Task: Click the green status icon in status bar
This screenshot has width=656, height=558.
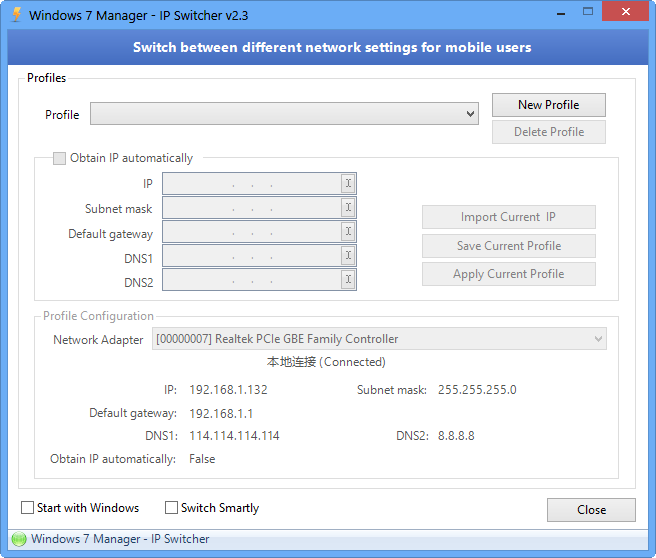Action: point(19,539)
